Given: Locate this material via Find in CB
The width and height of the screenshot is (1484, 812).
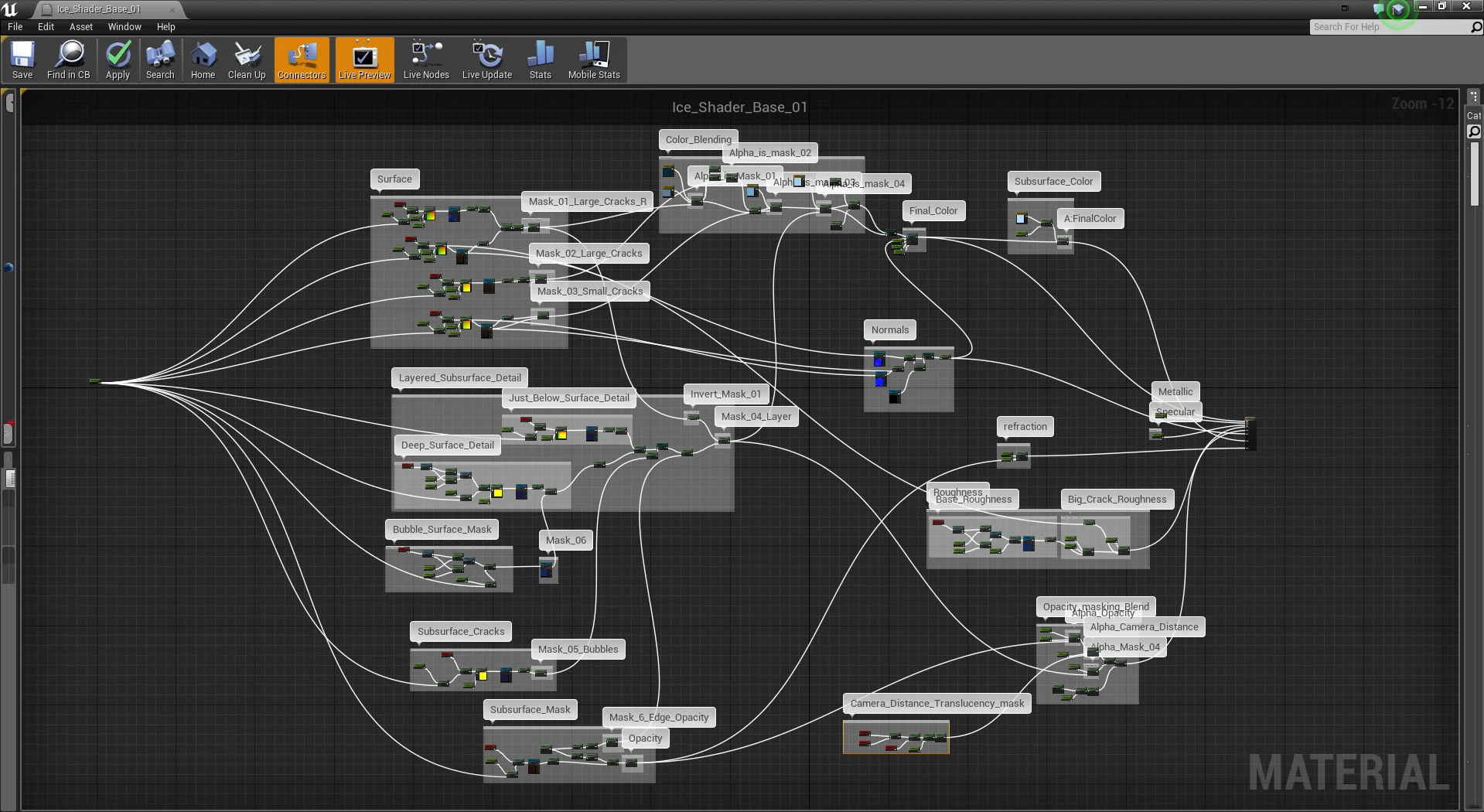Looking at the screenshot, I should click(69, 60).
